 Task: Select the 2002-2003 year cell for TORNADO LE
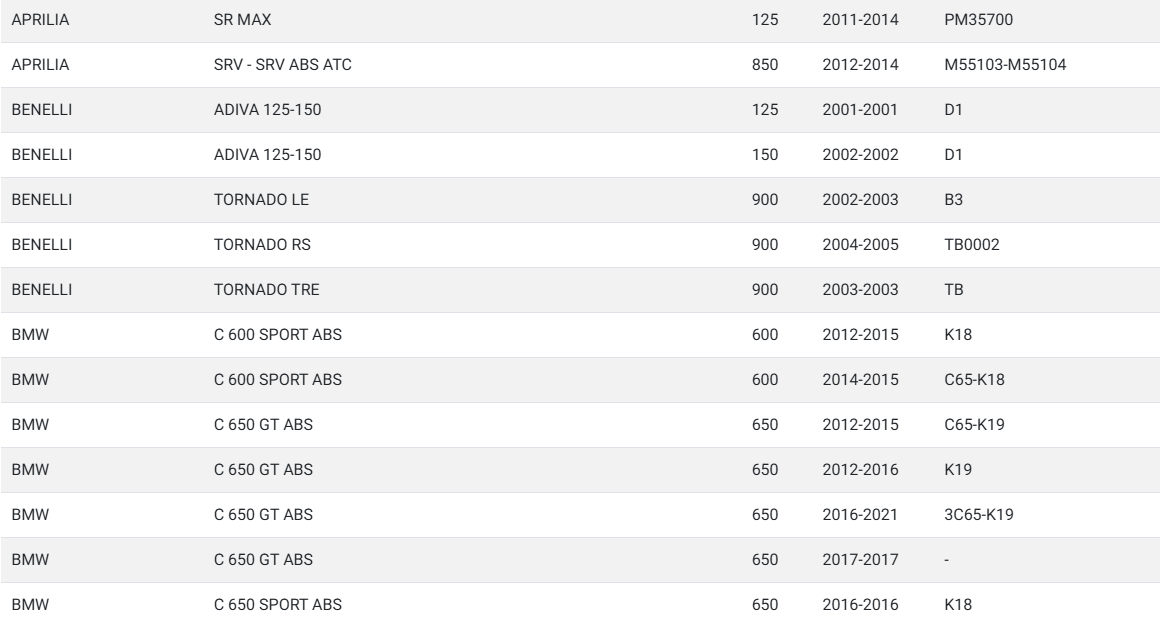(860, 200)
